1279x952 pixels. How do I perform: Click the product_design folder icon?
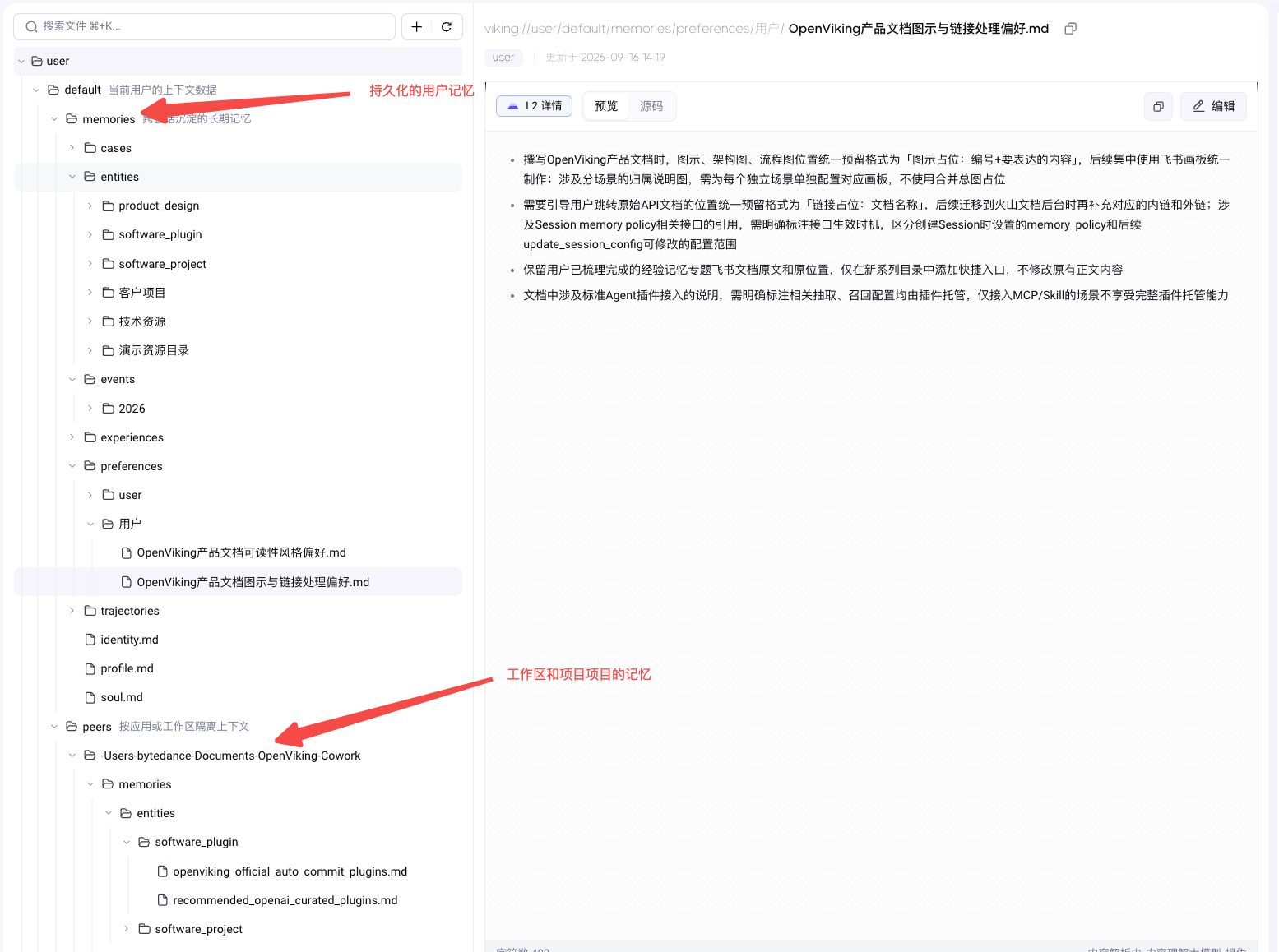click(x=108, y=206)
